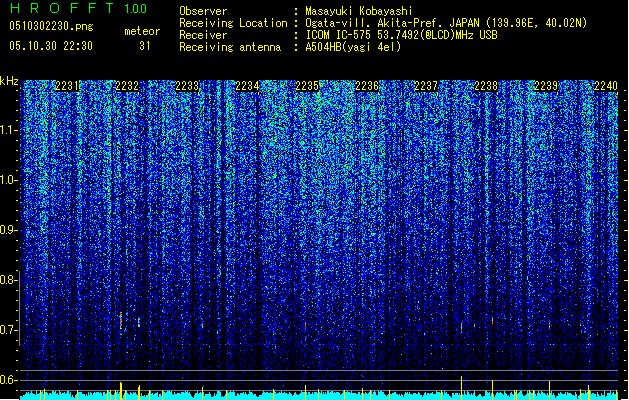The height and width of the screenshot is (400, 629).
Task: Click the 'Observer' field label
Action: pyautogui.click(x=203, y=11)
